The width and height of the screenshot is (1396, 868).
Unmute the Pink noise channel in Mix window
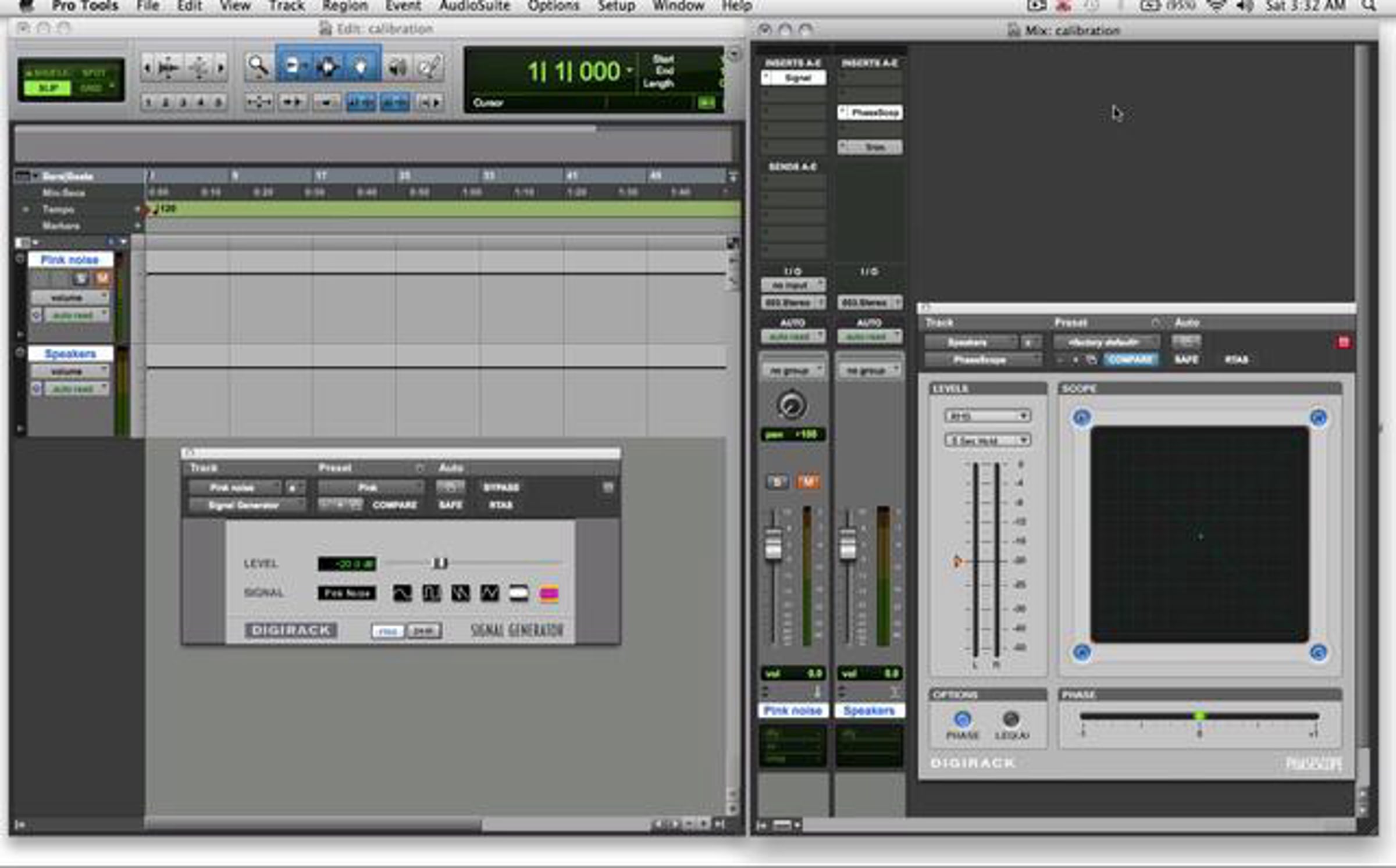point(808,481)
